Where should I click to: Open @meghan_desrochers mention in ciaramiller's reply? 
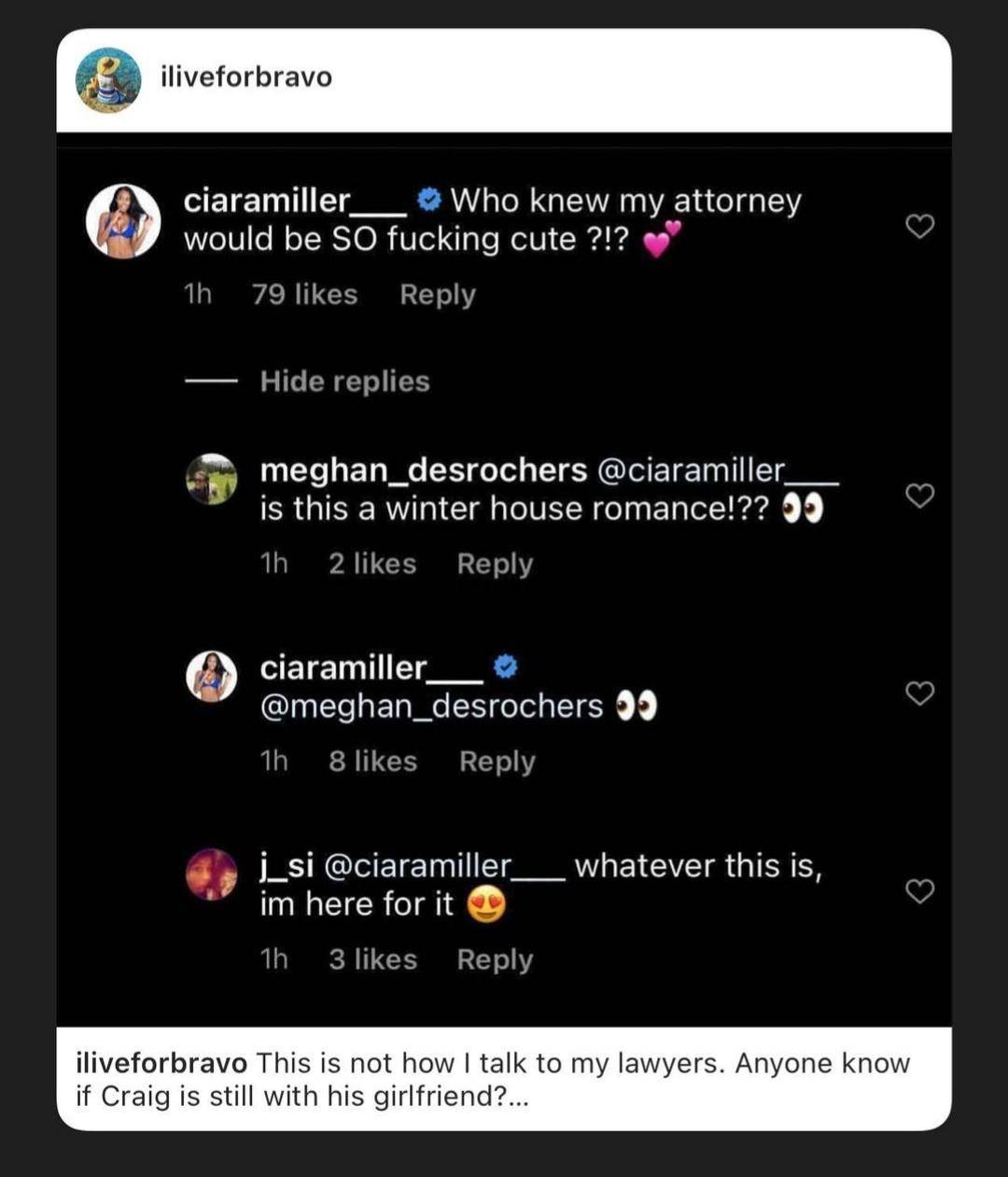(x=431, y=707)
